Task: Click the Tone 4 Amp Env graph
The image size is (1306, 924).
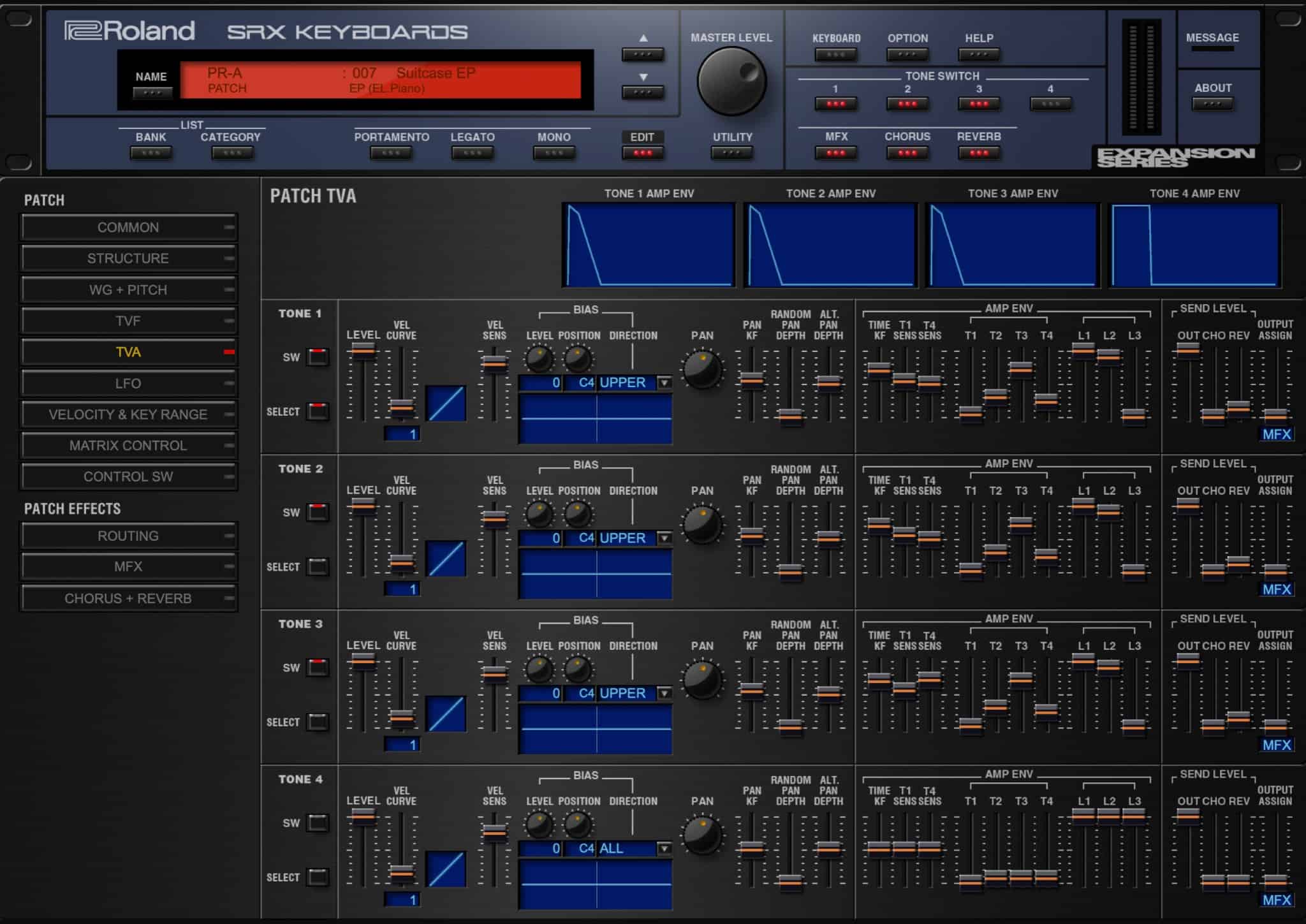Action: pyautogui.click(x=1195, y=245)
